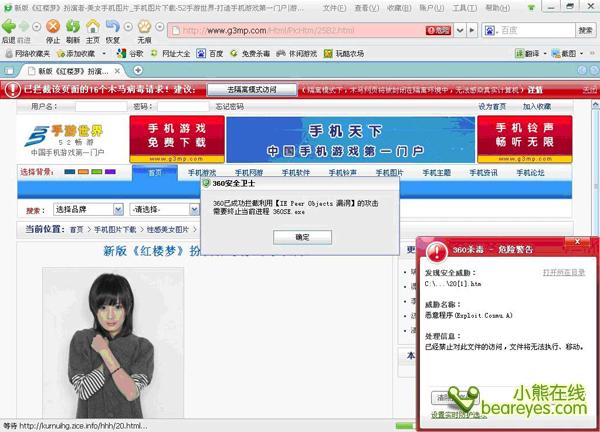Click the 添加收藏 favorites button
Viewport: 600px width, 432px height.
pos(76,54)
